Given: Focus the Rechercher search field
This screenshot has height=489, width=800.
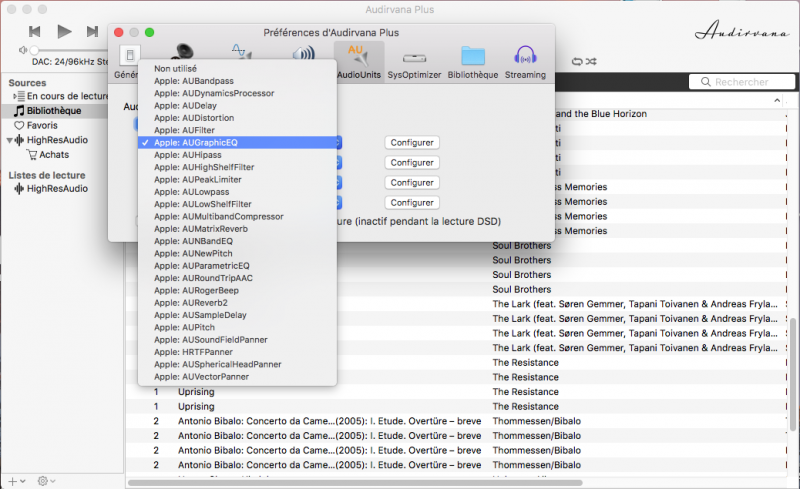Looking at the screenshot, I should [741, 82].
